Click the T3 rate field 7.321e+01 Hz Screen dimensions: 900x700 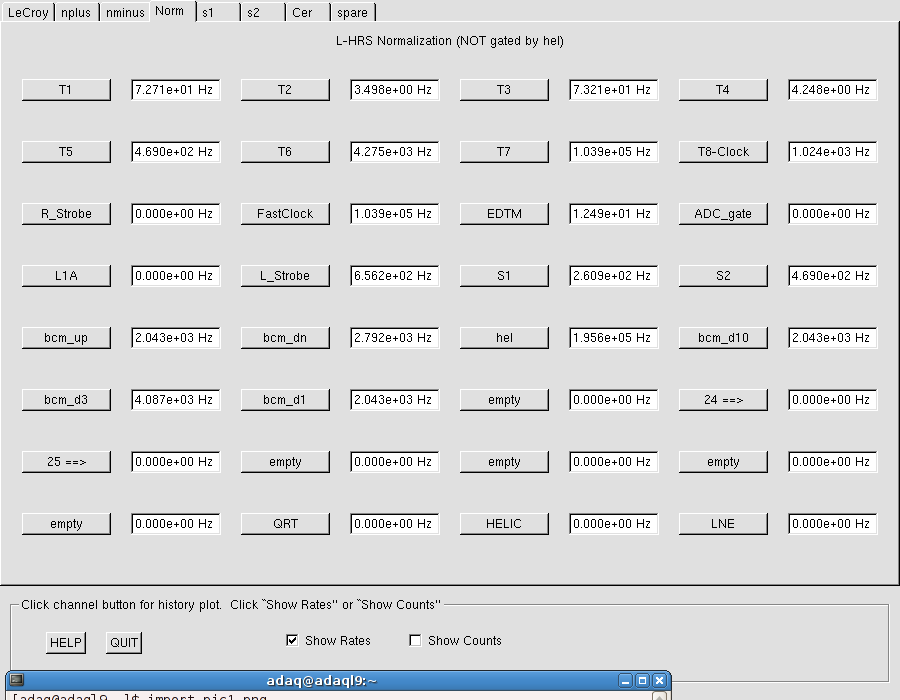[614, 90]
